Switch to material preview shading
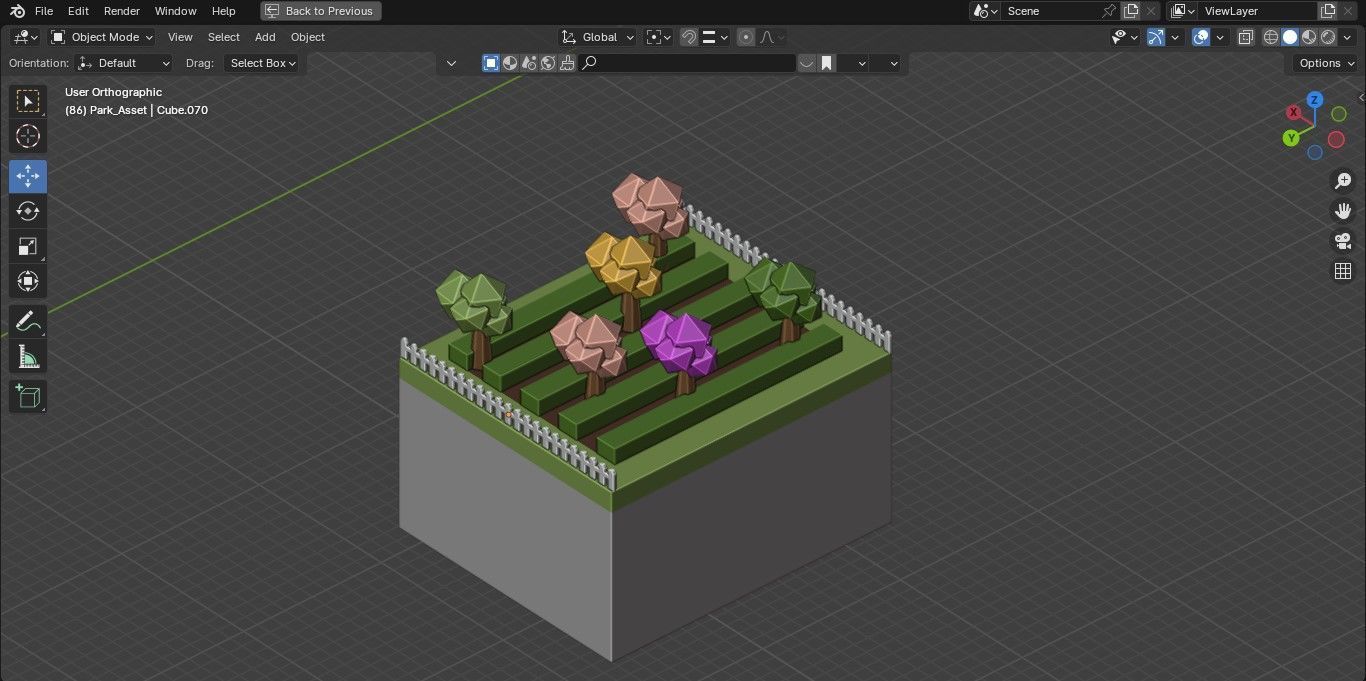 point(1309,37)
